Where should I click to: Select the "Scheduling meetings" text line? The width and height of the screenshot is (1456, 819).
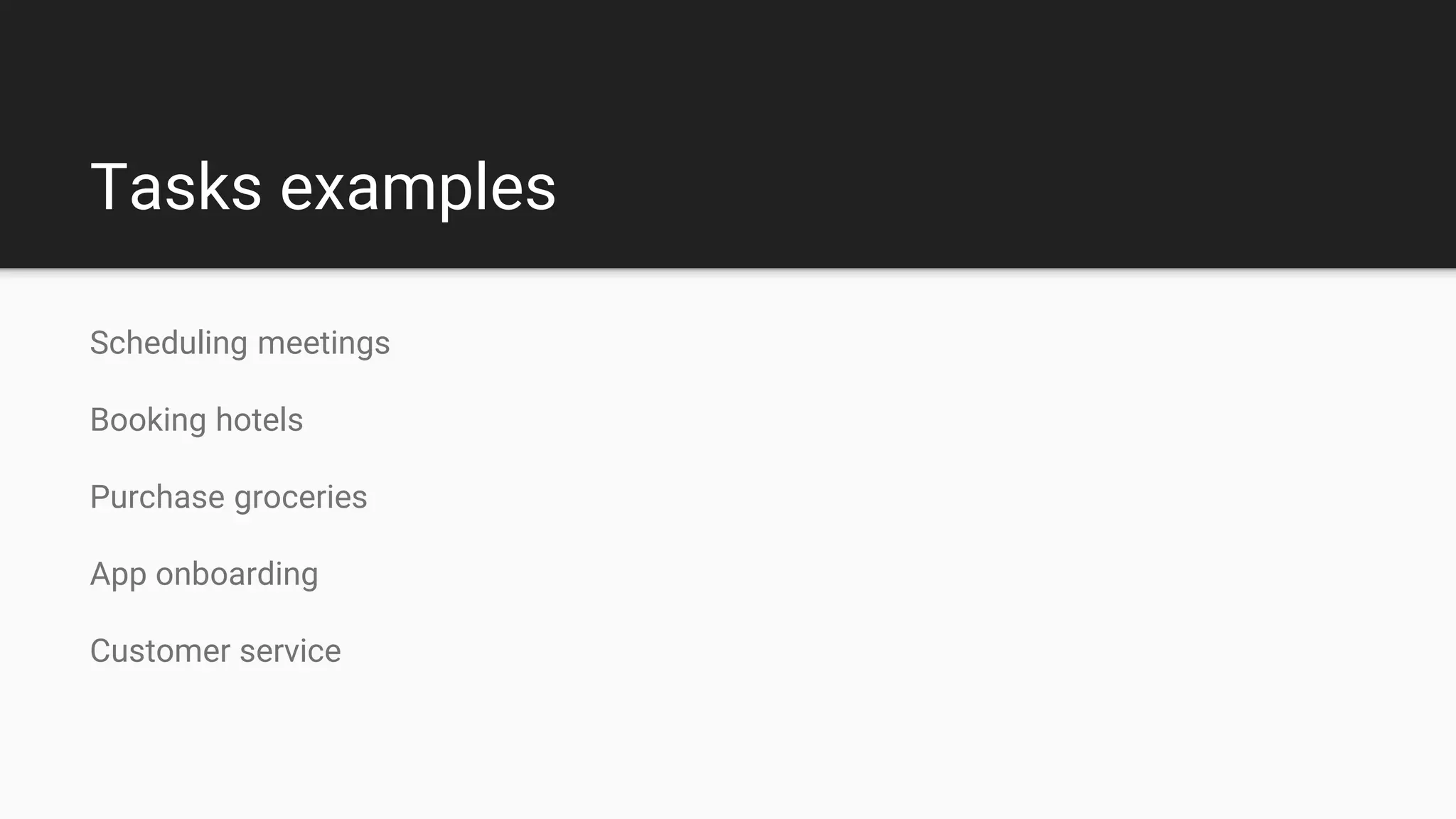point(240,343)
